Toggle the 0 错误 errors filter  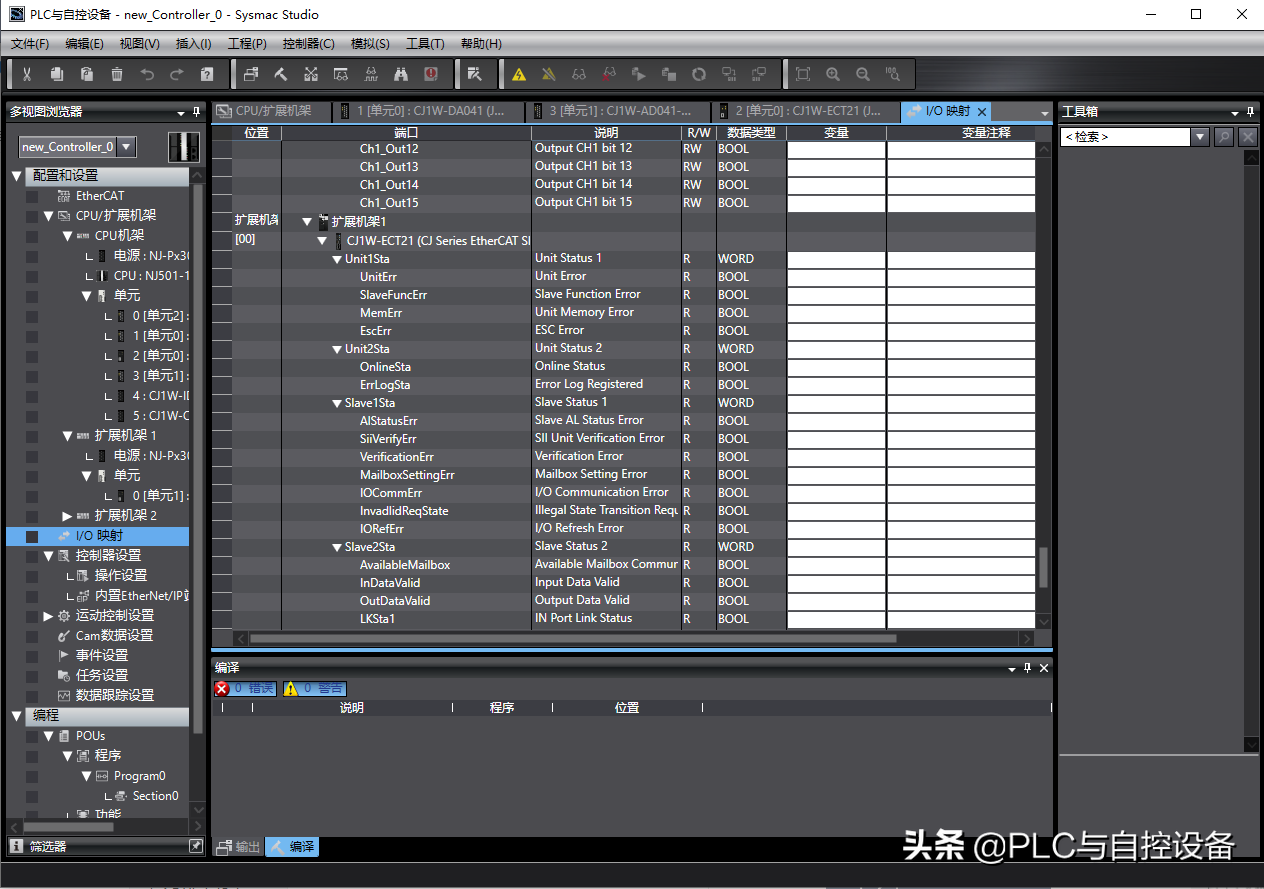(x=247, y=688)
